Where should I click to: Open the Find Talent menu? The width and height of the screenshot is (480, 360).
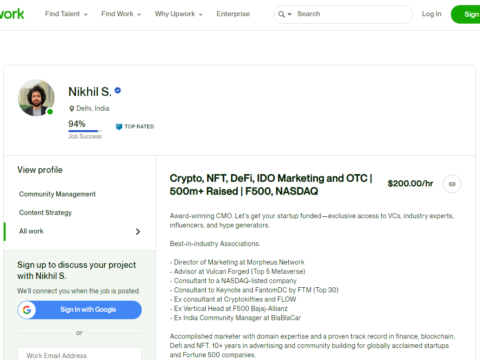coord(66,14)
